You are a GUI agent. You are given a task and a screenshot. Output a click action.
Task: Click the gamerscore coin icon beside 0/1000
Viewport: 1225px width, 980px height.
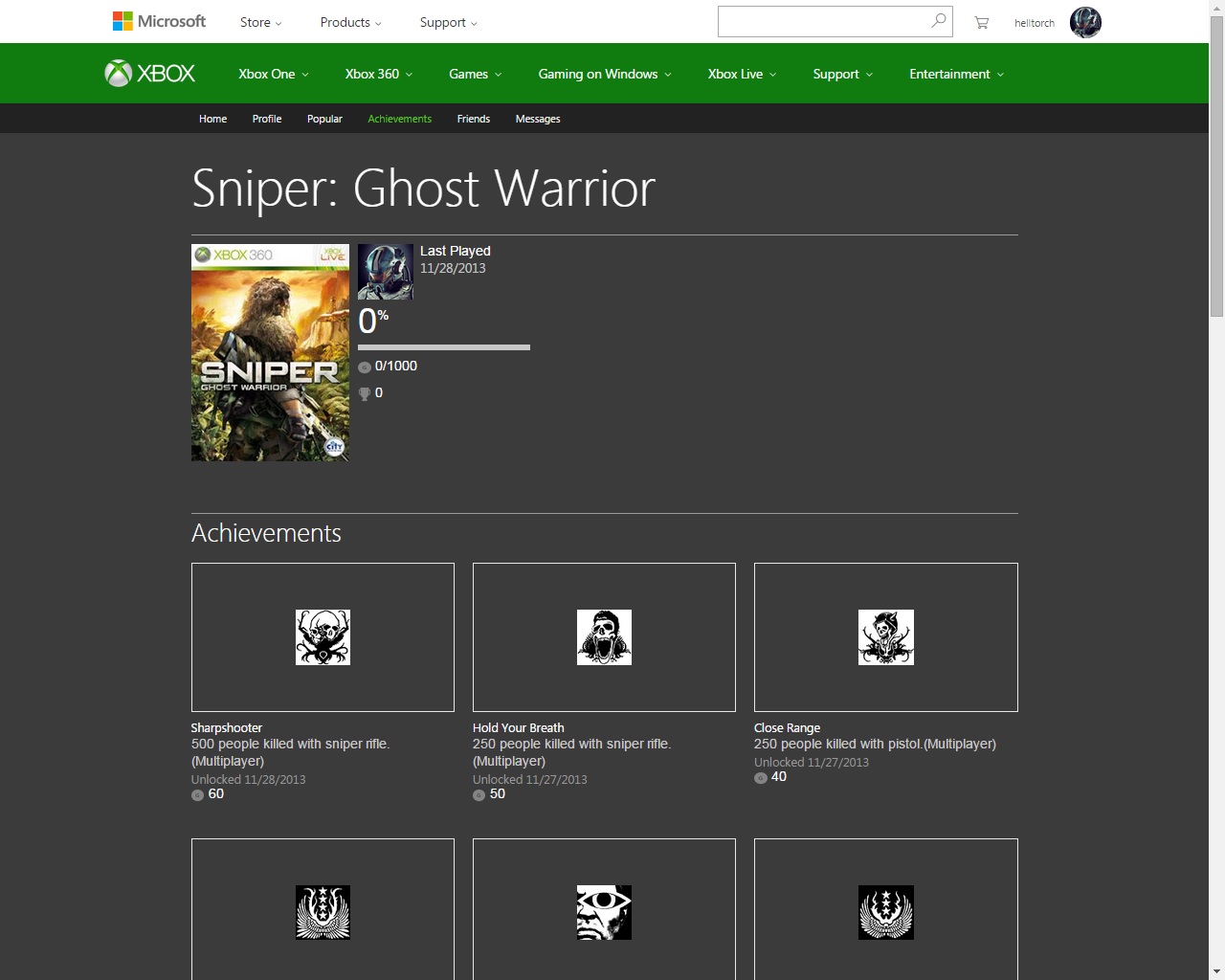[x=365, y=367]
